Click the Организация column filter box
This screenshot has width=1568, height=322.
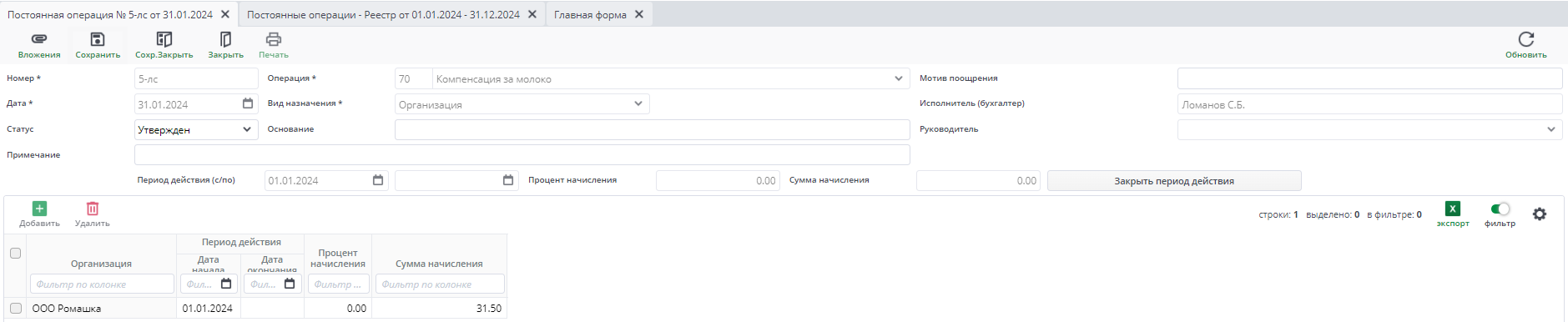point(102,284)
